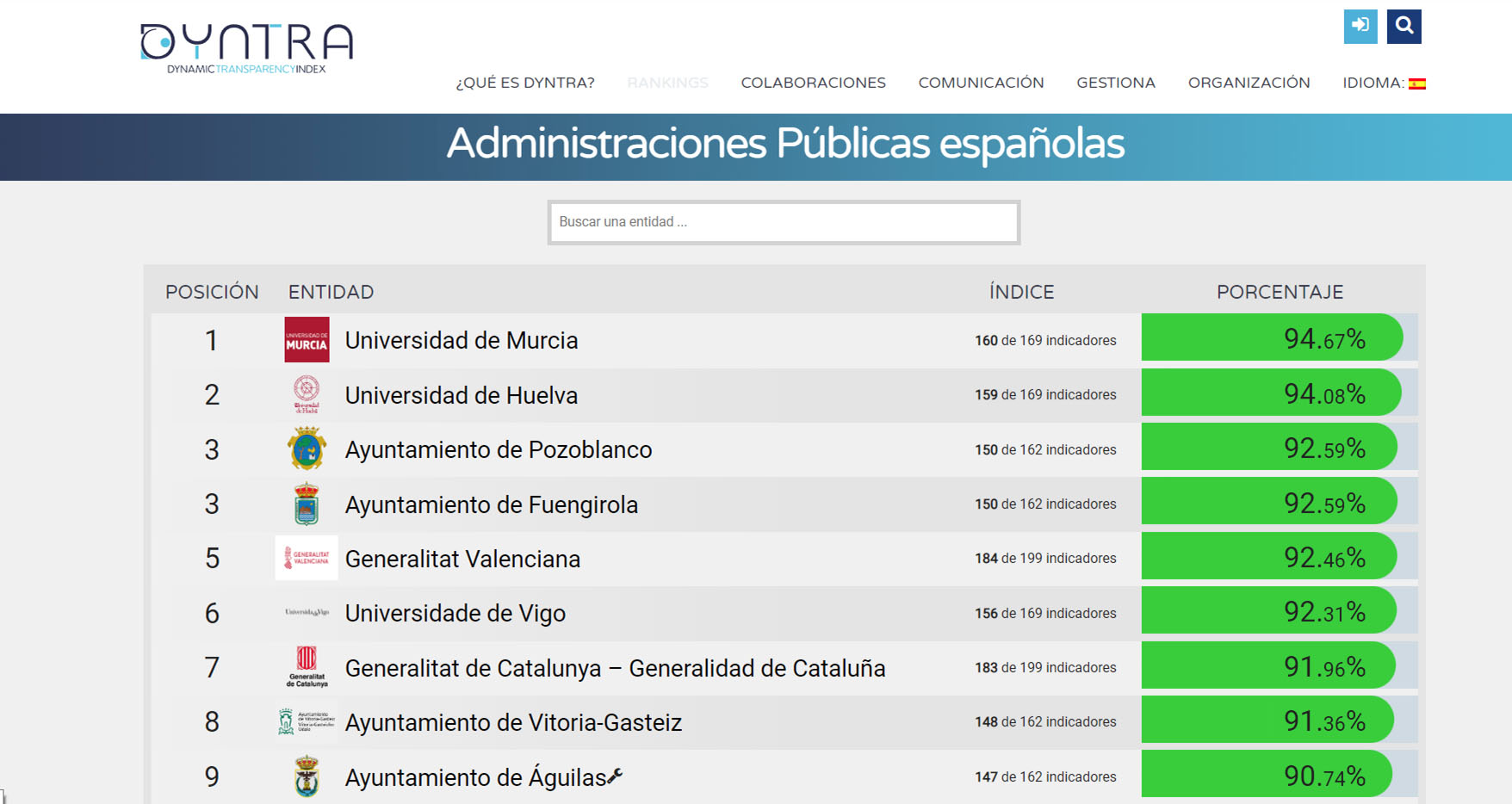Click '147 de 162 indicadores' text
The image size is (1512, 804).
pyautogui.click(x=1045, y=776)
